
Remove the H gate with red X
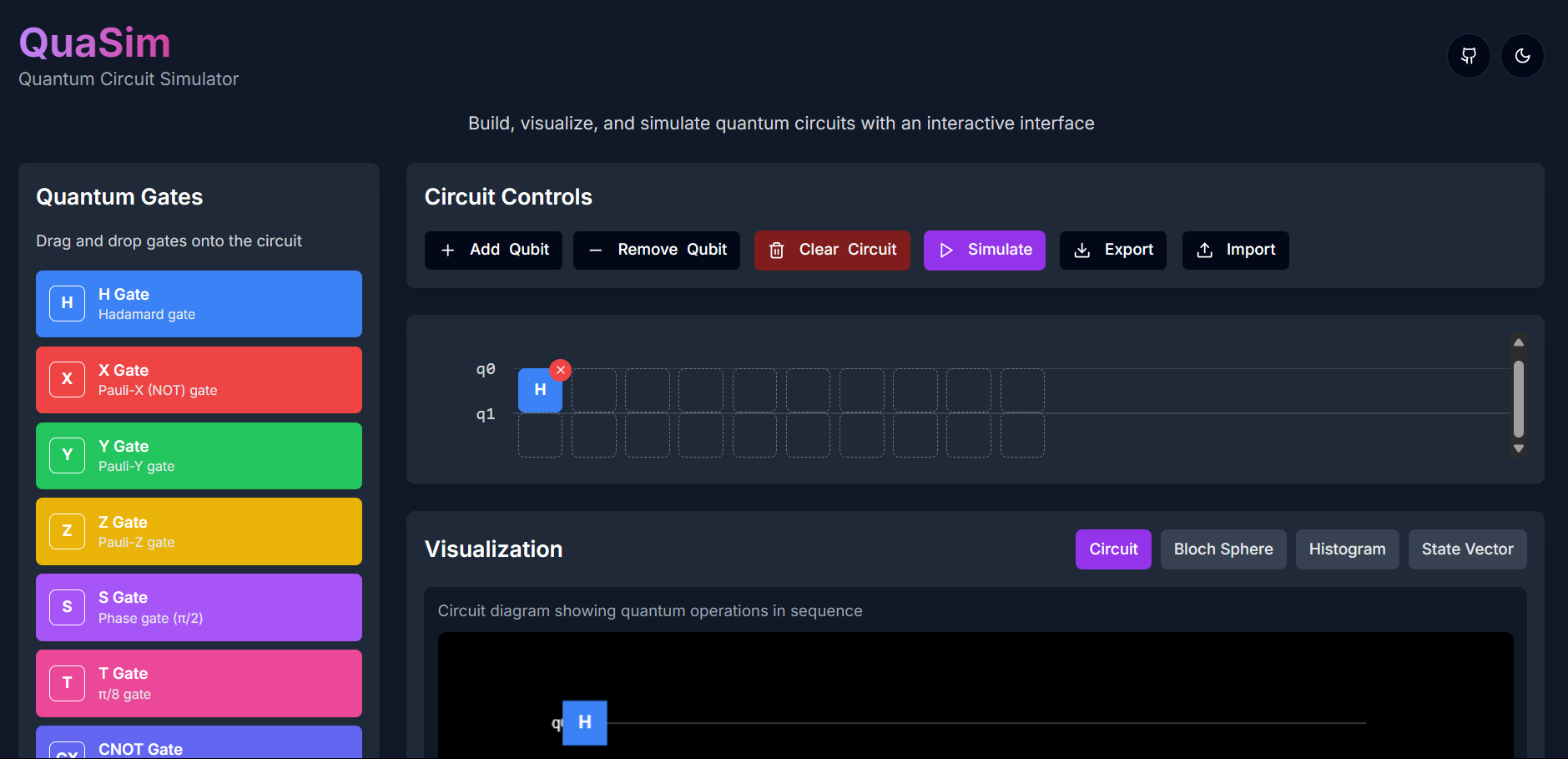coord(561,370)
